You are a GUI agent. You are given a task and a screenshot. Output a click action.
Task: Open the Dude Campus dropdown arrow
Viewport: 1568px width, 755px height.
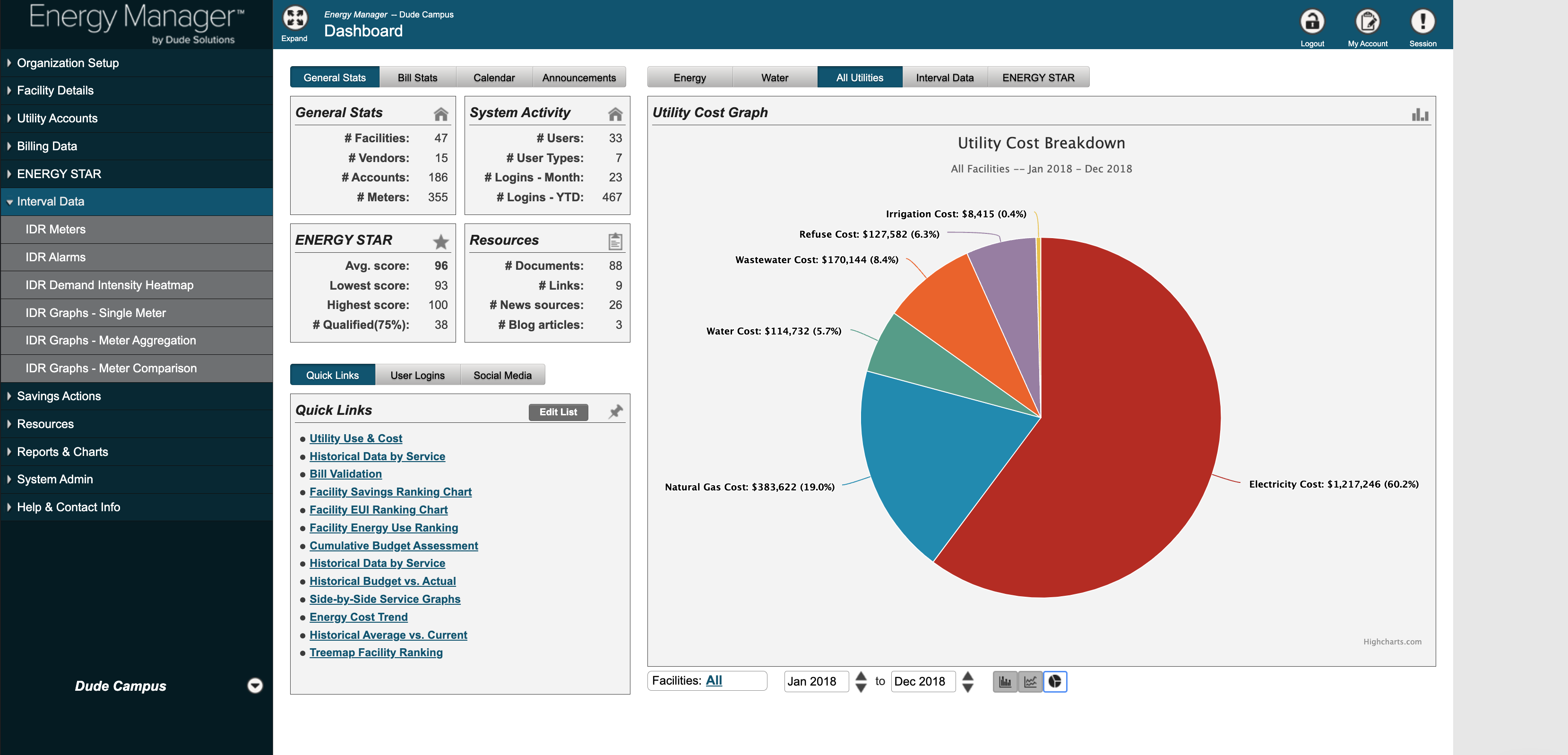pos(255,686)
